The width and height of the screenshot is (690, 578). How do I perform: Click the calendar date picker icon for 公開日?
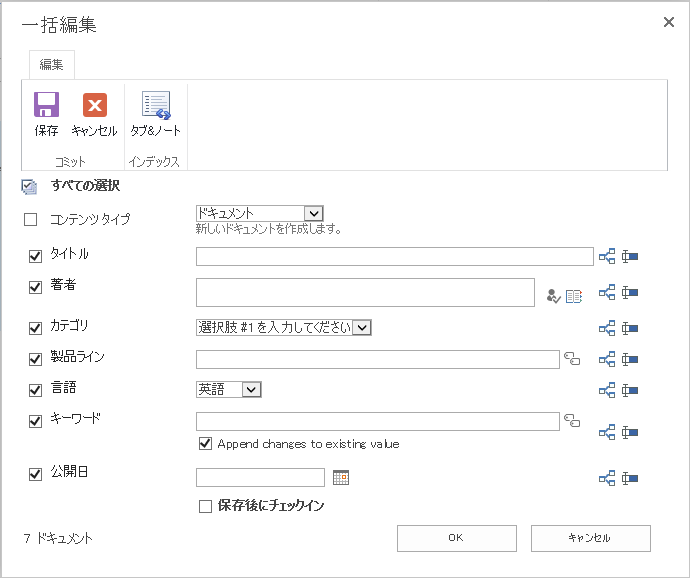(341, 478)
